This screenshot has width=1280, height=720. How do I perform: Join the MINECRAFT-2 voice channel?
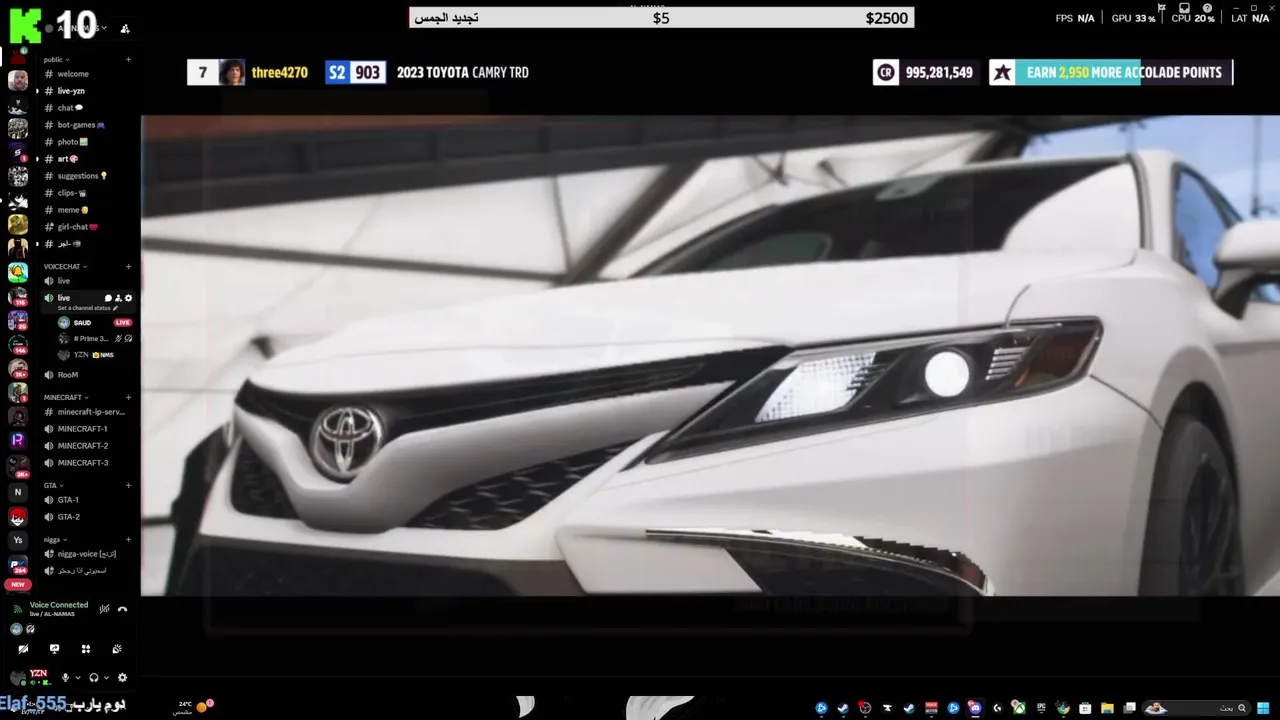(x=82, y=446)
